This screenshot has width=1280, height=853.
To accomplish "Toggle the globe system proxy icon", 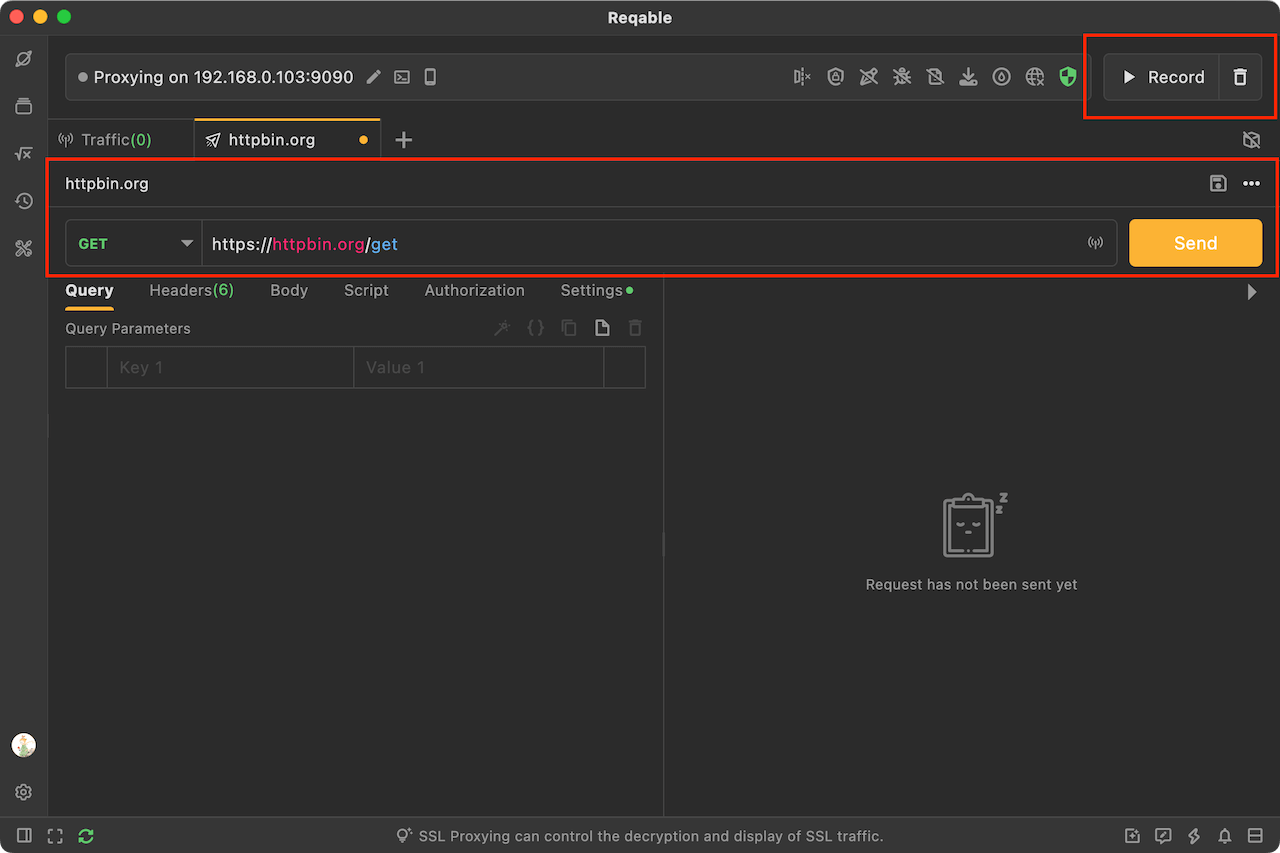I will (x=1035, y=77).
